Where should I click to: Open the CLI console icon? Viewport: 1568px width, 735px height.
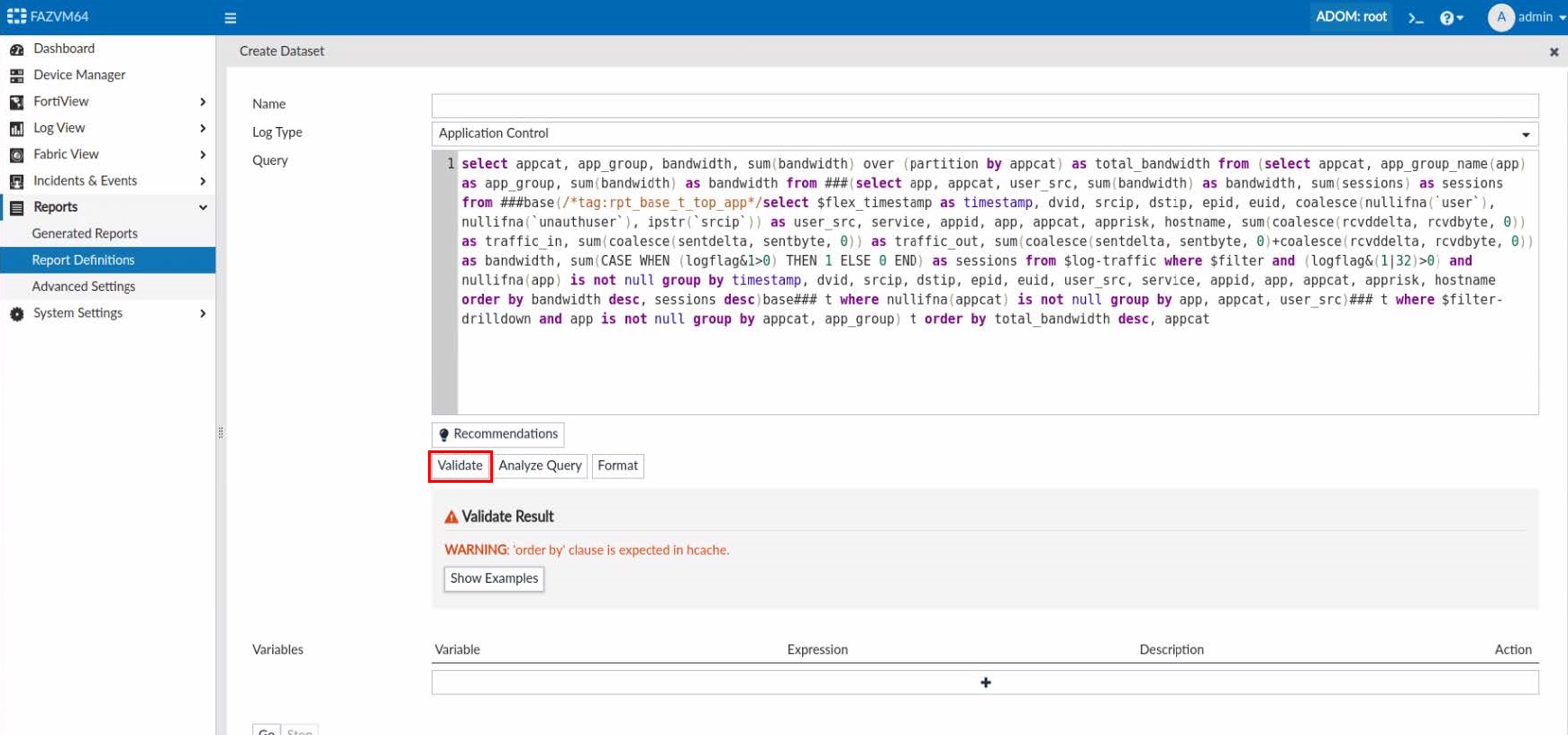pos(1416,18)
